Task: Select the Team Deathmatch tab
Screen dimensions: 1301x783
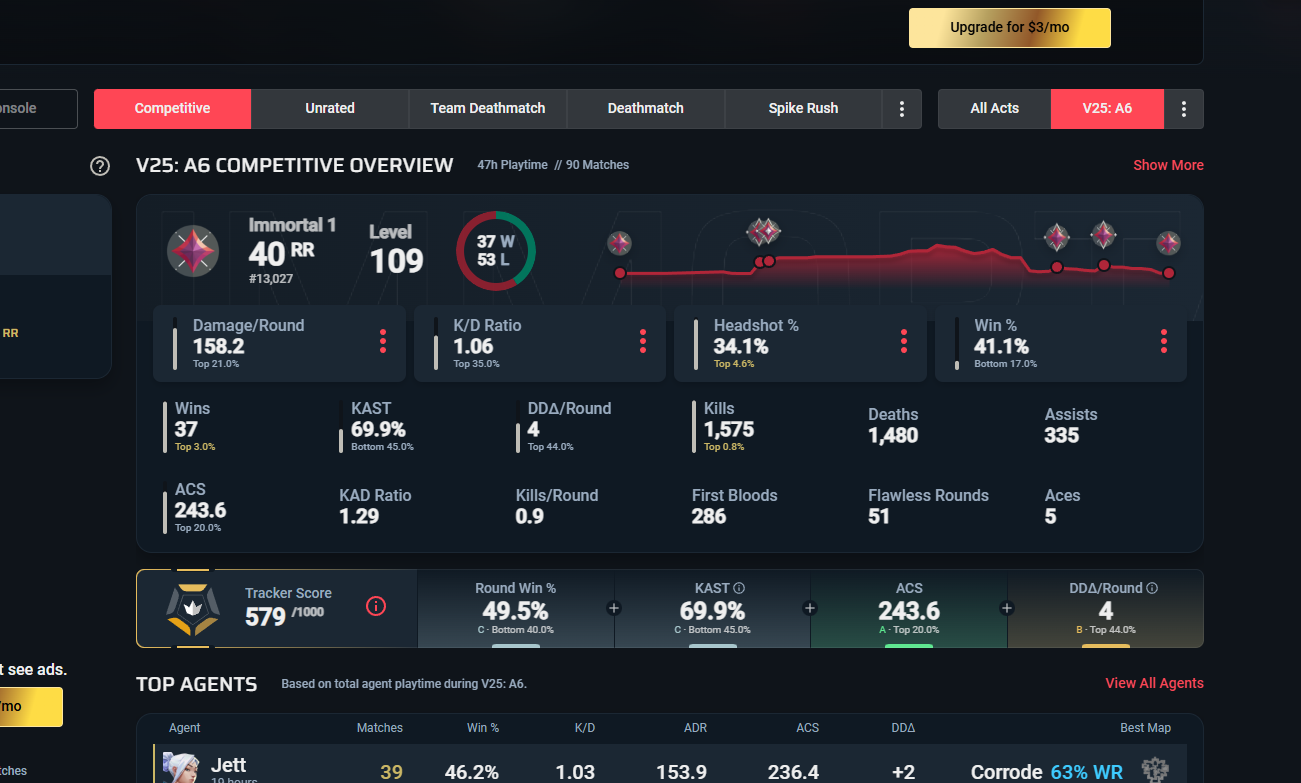Action: click(x=488, y=109)
